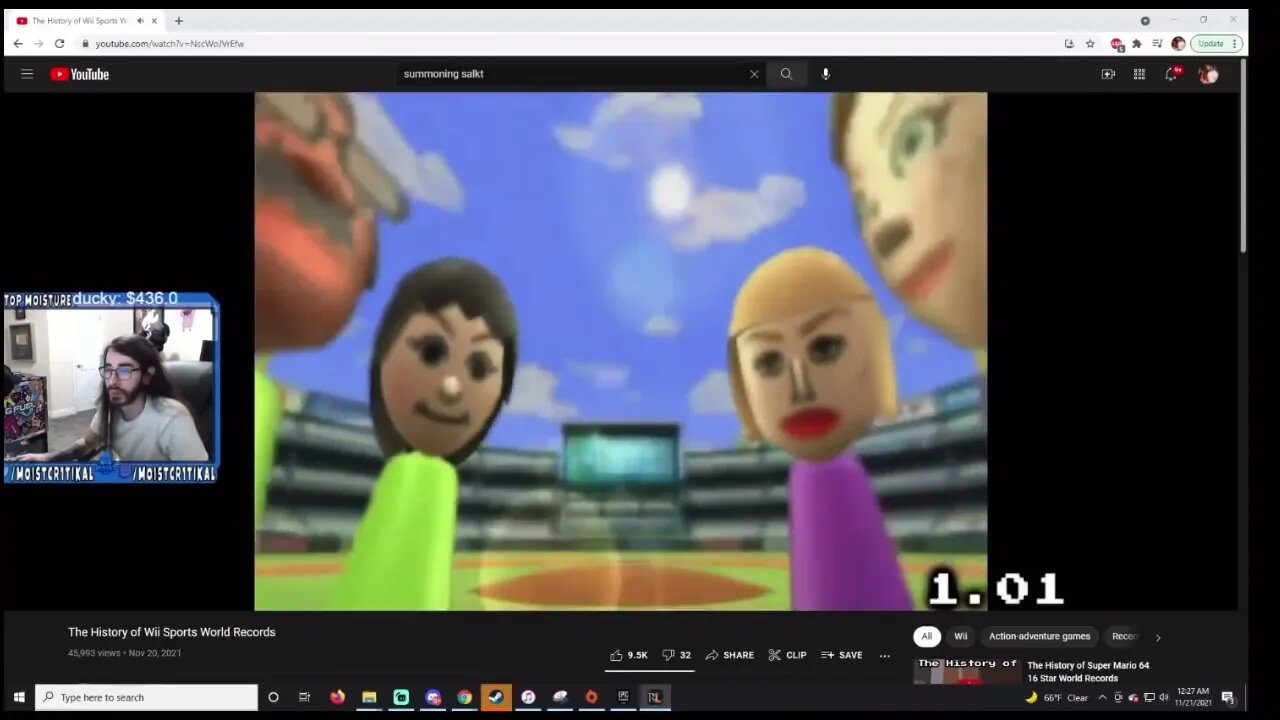Open Cortana circle icon
Image resolution: width=1280 pixels, height=720 pixels.
click(x=273, y=697)
